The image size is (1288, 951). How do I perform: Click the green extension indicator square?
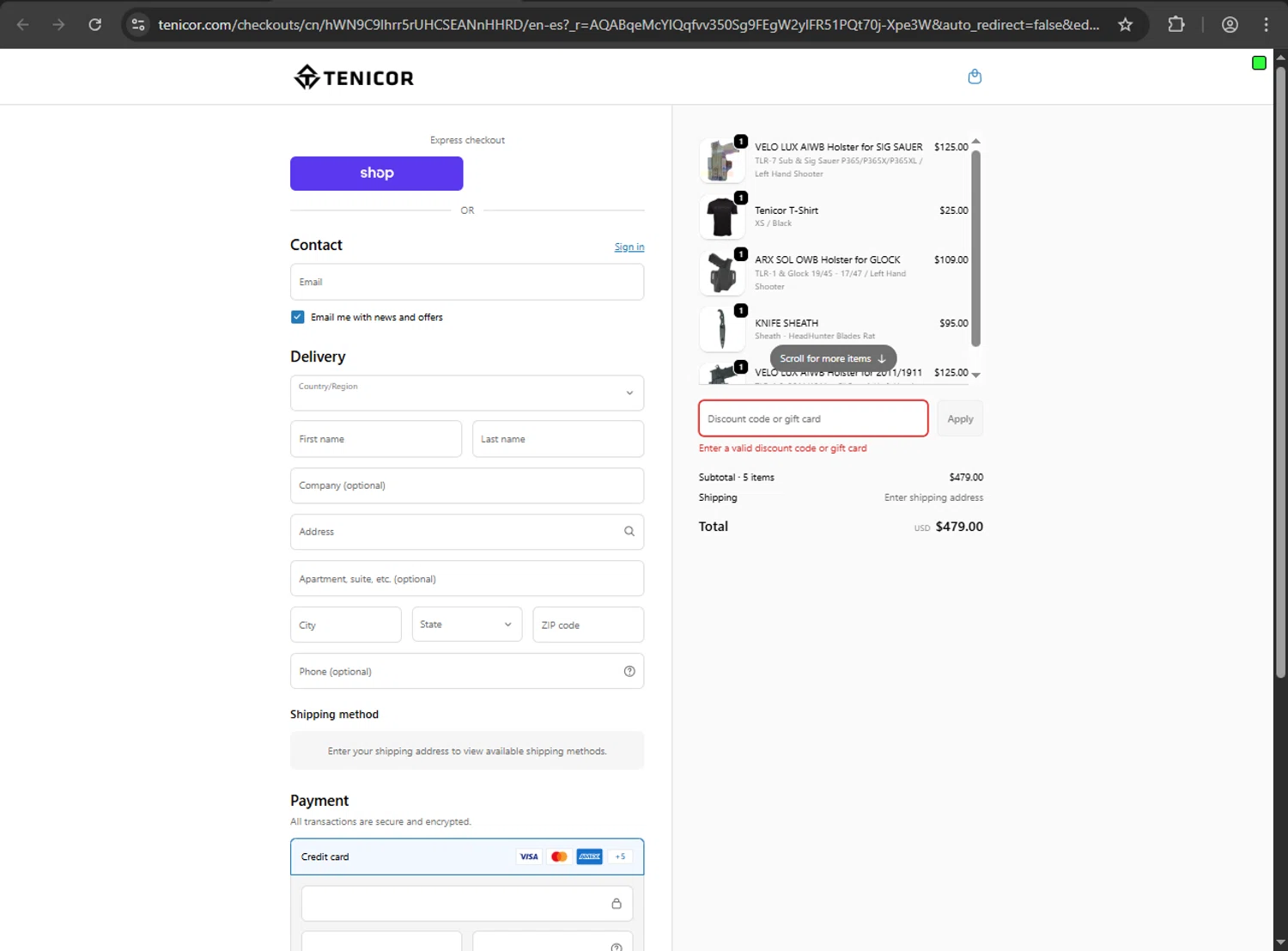(1259, 63)
